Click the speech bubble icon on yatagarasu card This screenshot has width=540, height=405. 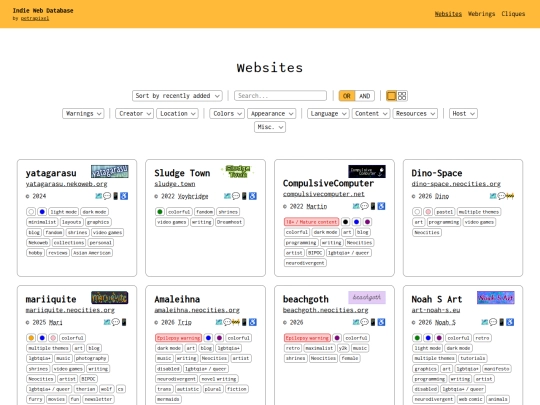click(107, 196)
